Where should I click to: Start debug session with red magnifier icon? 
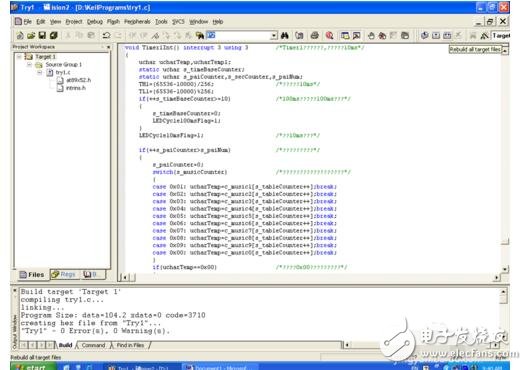coord(329,35)
